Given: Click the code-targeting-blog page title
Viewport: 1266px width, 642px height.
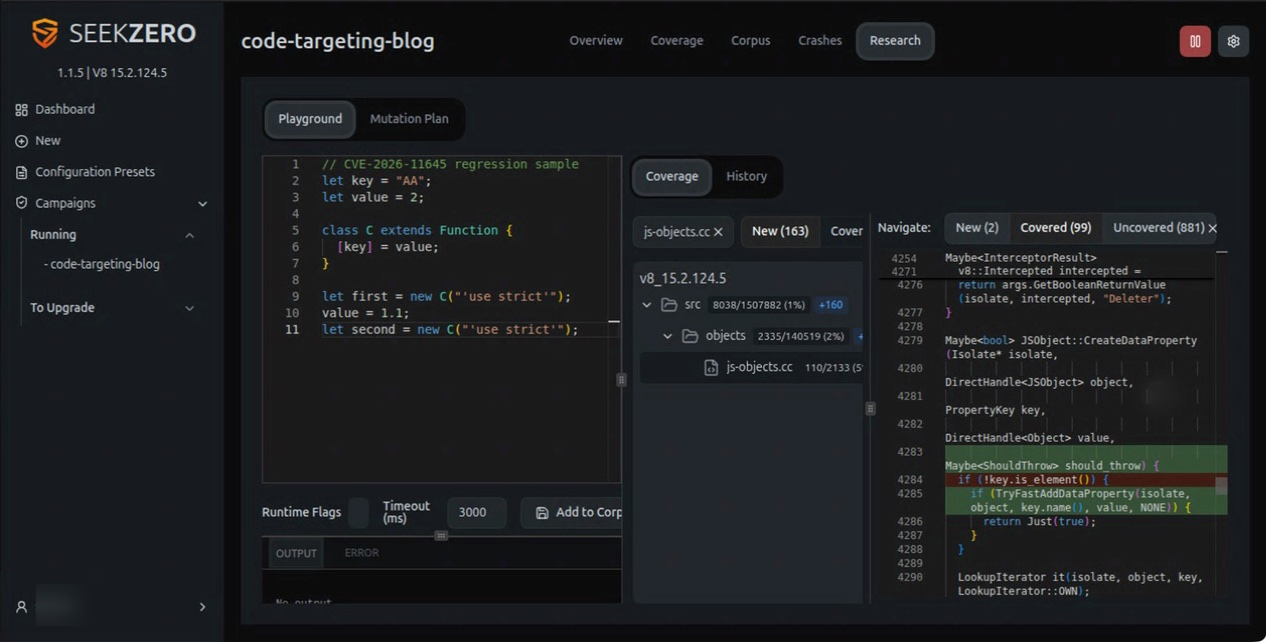Looking at the screenshot, I should (x=338, y=42).
